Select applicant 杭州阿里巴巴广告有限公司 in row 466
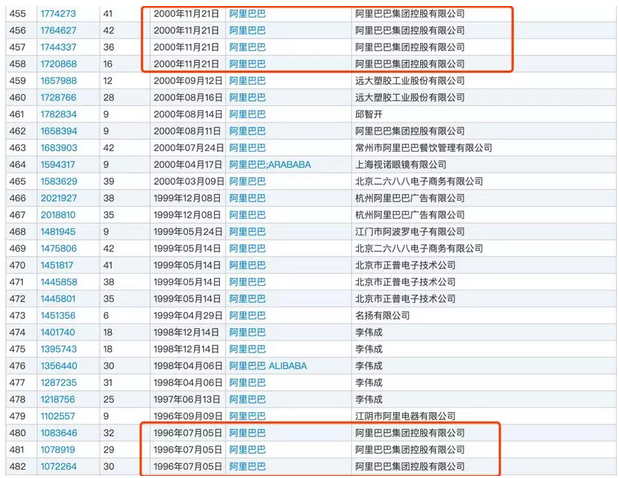This screenshot has height=478, width=619. [410, 198]
